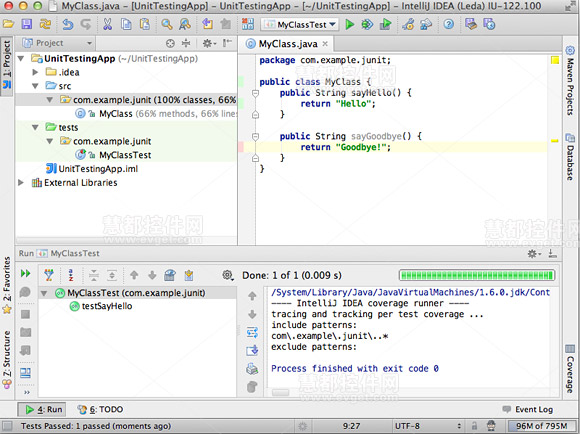
Task: Undo the last action
Action: click(x=67, y=24)
